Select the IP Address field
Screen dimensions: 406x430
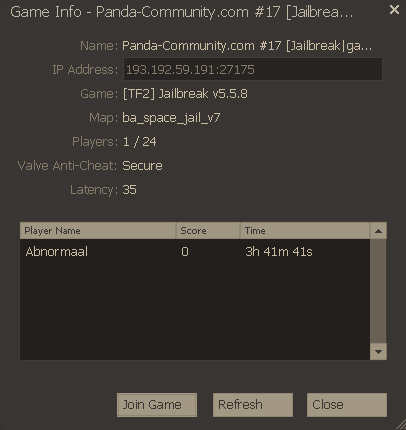tap(253, 69)
